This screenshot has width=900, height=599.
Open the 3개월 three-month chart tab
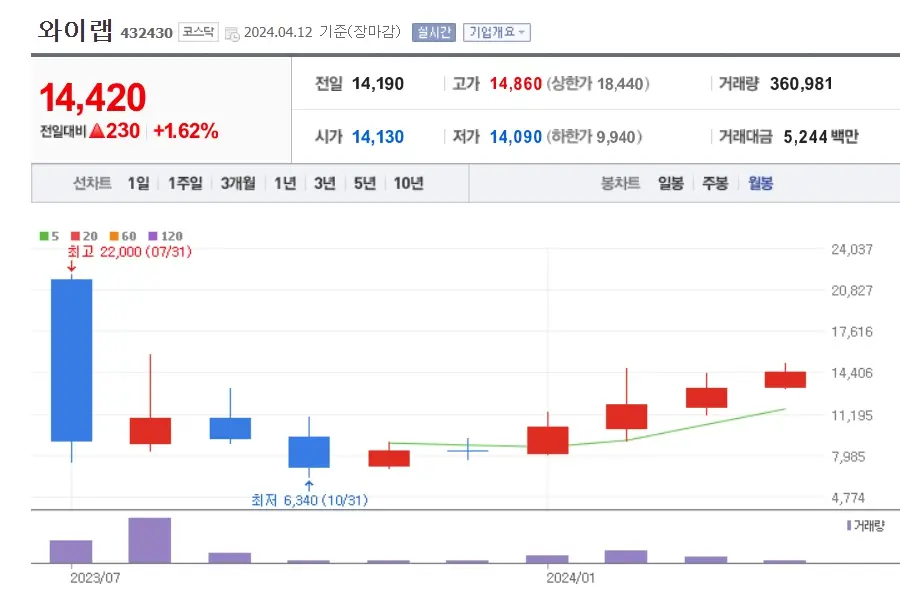click(236, 183)
